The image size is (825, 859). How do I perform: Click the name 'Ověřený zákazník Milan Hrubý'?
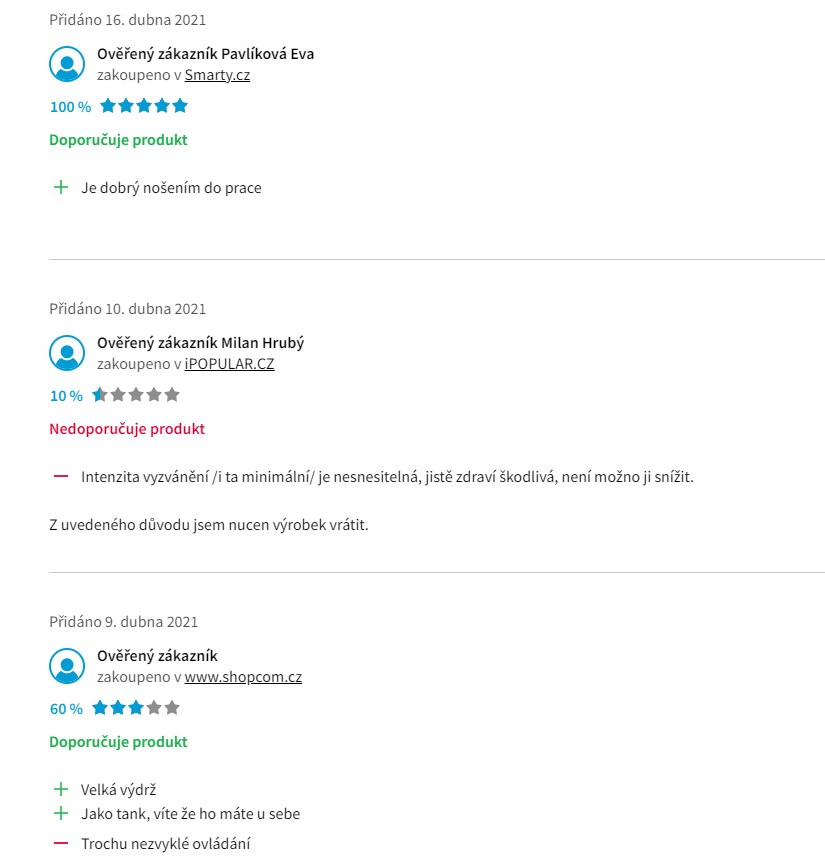[200, 343]
